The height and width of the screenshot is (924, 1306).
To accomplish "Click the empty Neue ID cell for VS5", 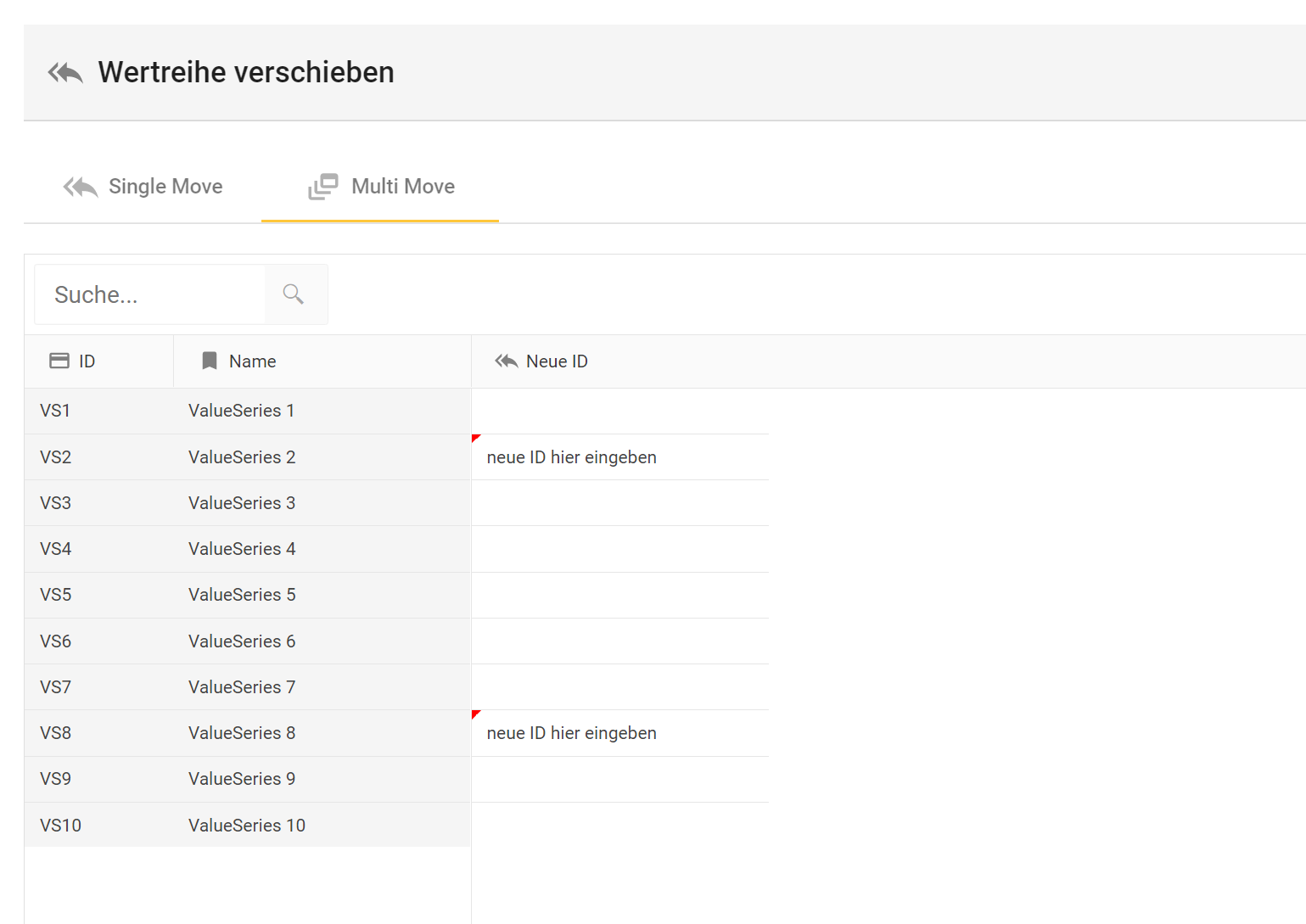I will [619, 595].
